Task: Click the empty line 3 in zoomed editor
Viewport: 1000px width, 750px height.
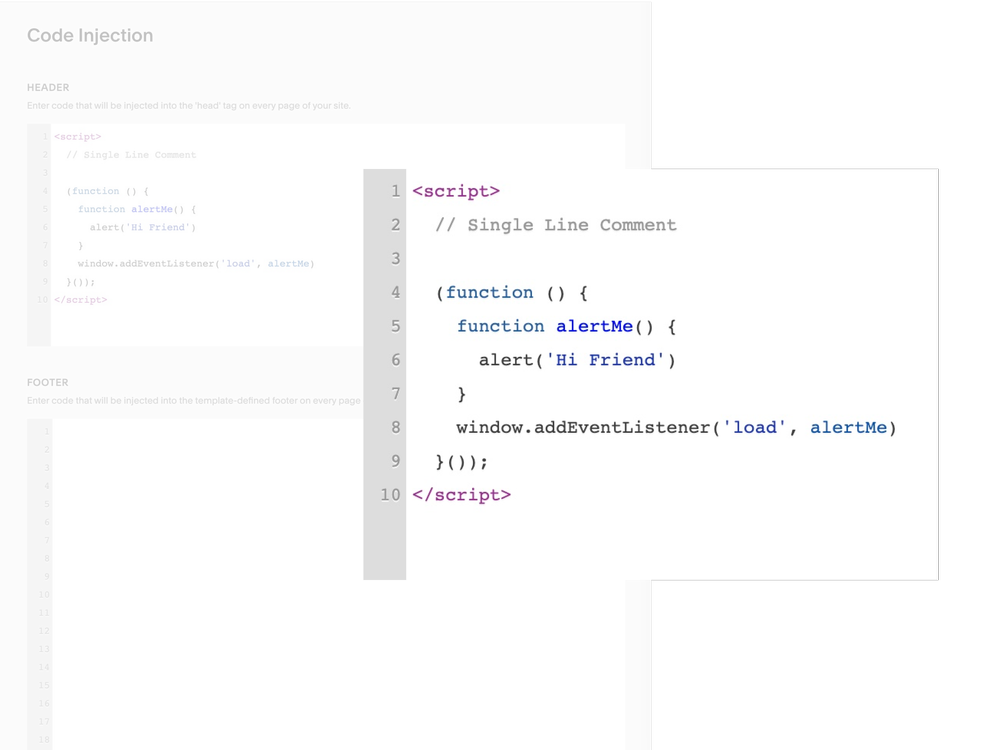Action: pyautogui.click(x=672, y=259)
